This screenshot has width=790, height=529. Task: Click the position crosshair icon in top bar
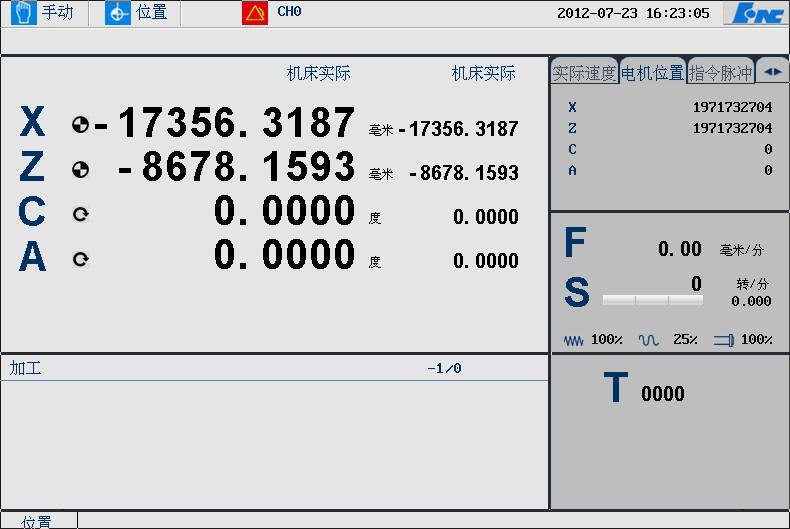tap(118, 13)
